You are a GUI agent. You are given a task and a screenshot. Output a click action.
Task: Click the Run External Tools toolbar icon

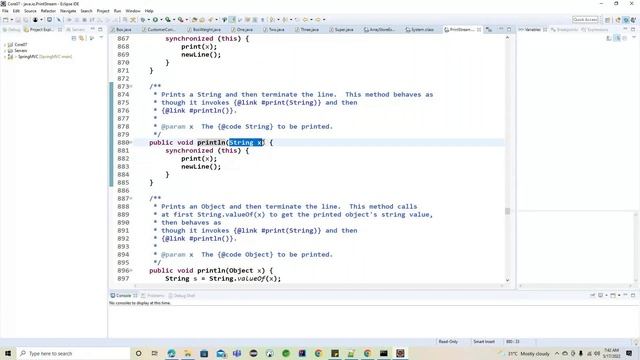[x=180, y=20]
